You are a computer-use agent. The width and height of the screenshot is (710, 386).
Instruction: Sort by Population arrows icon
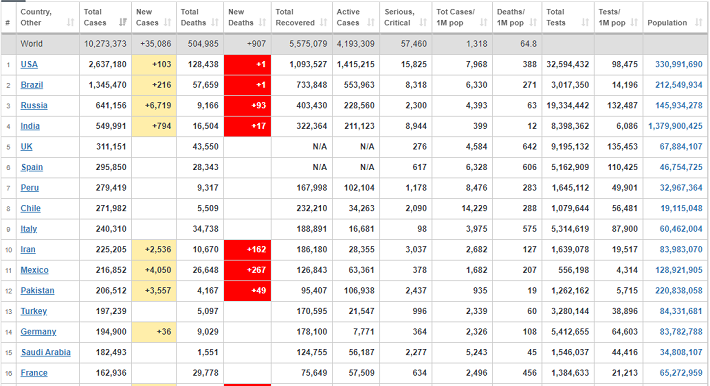tap(698, 22)
